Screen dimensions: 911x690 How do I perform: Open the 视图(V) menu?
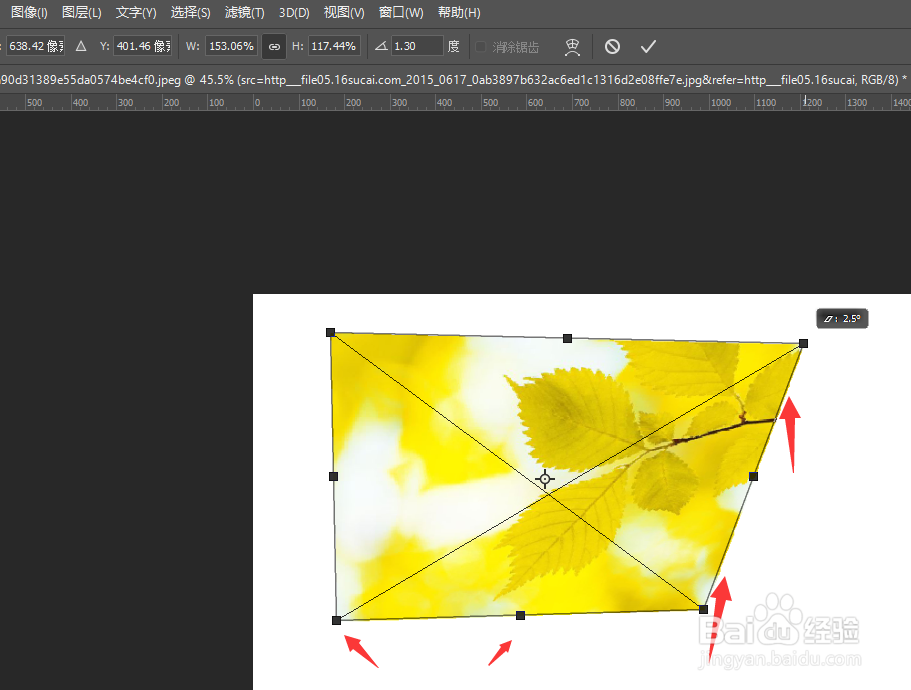point(344,12)
